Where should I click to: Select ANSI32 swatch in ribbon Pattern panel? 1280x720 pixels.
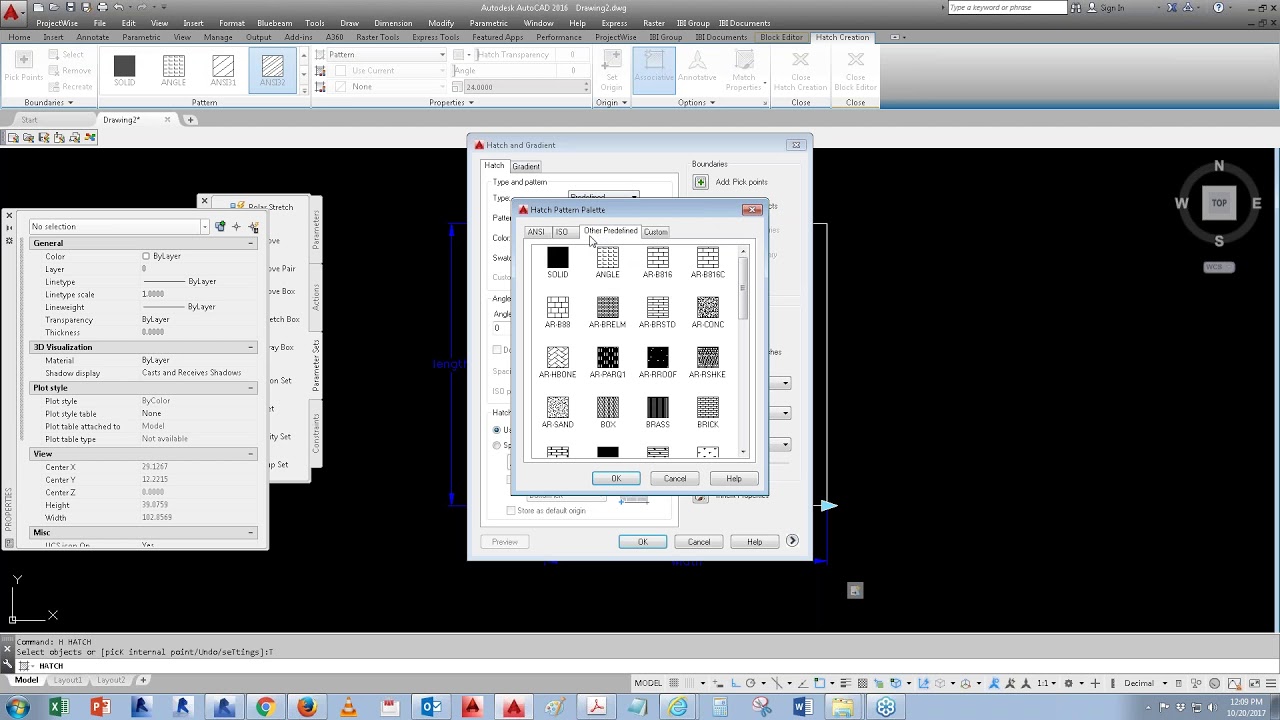click(272, 69)
